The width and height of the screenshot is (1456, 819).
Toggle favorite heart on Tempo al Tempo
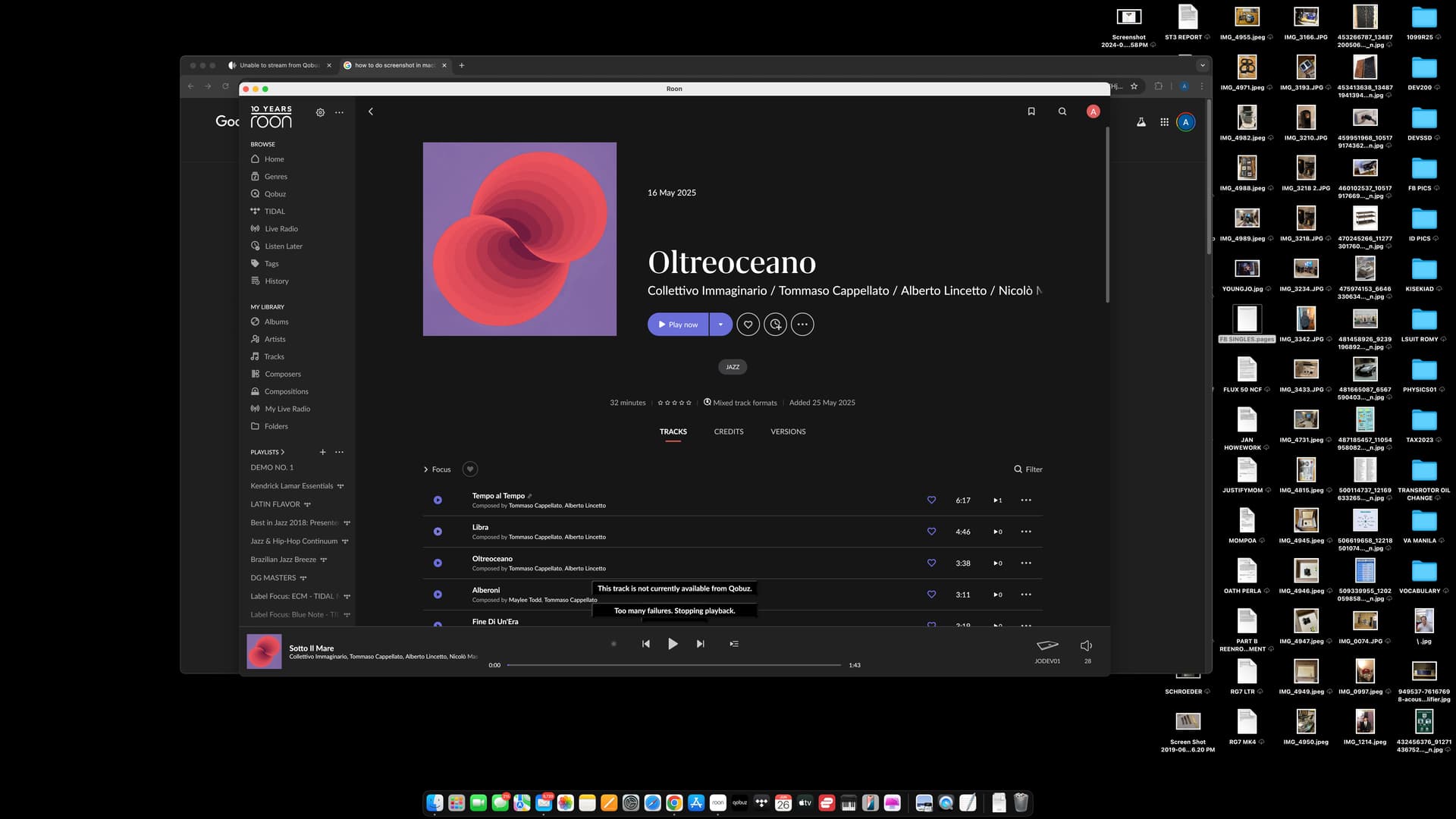(x=931, y=500)
